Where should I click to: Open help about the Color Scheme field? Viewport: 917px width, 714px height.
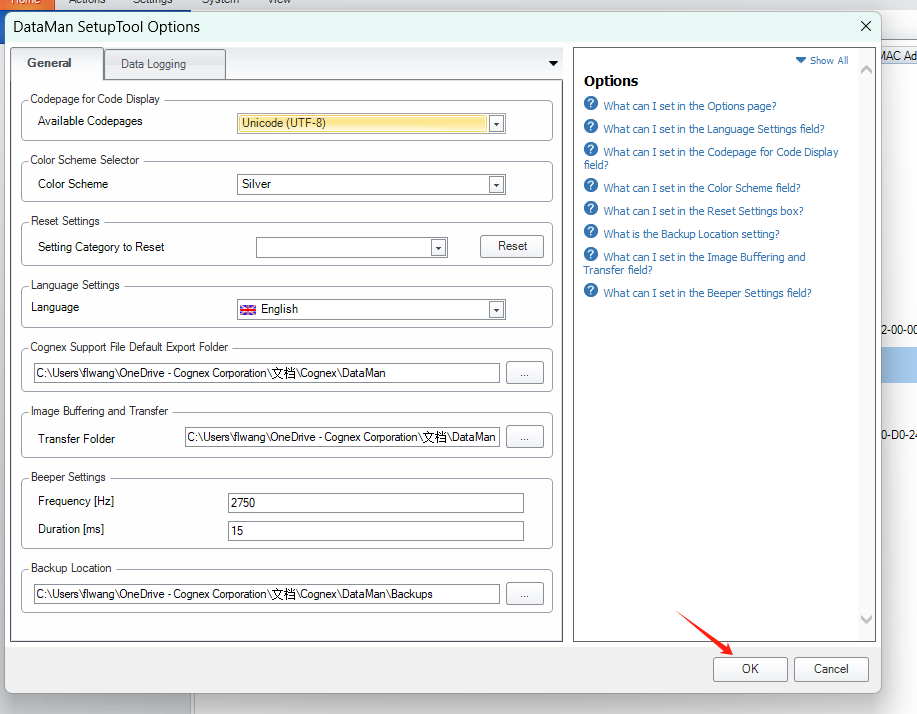pos(702,188)
